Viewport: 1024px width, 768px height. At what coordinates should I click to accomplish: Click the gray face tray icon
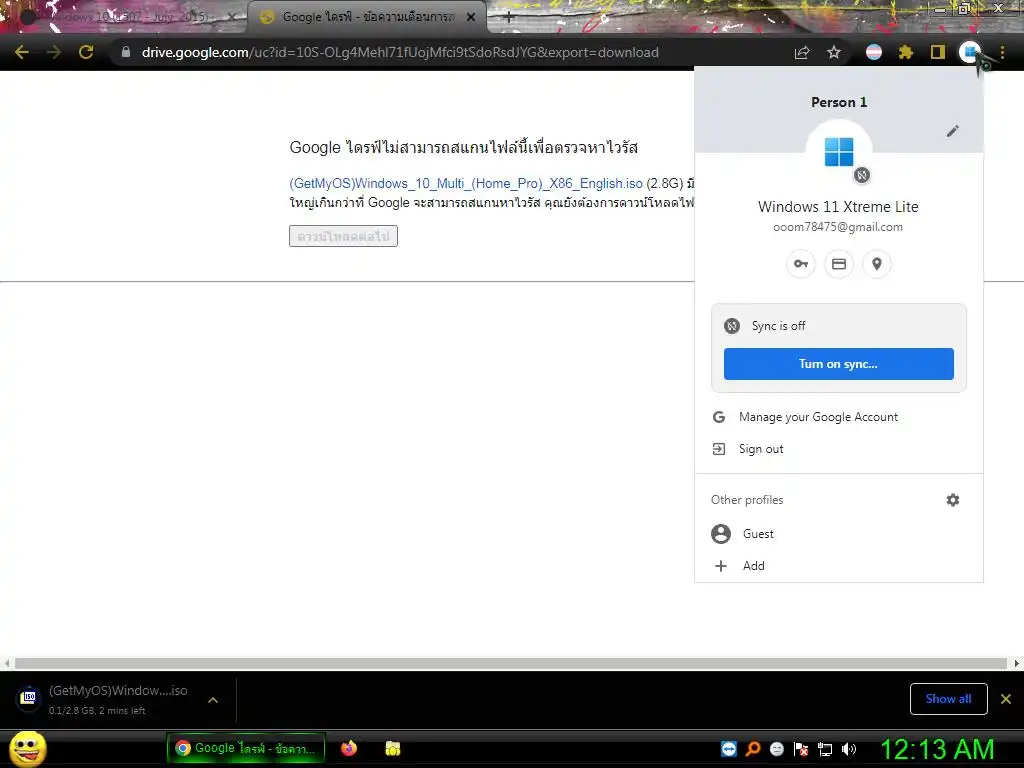[x=777, y=749]
